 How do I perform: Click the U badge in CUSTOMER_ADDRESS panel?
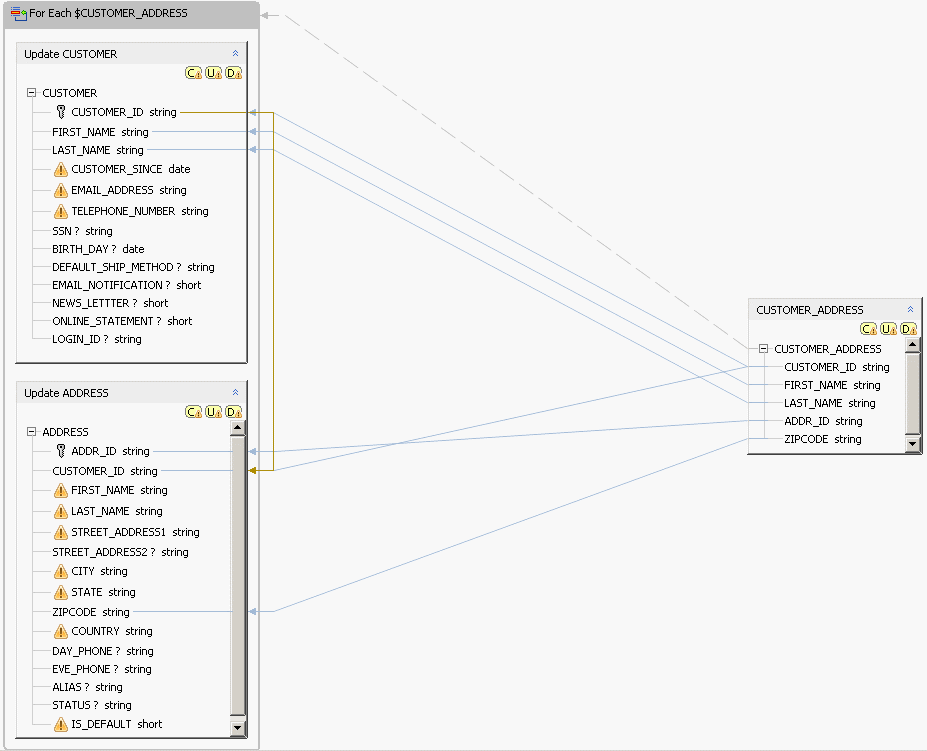point(889,329)
